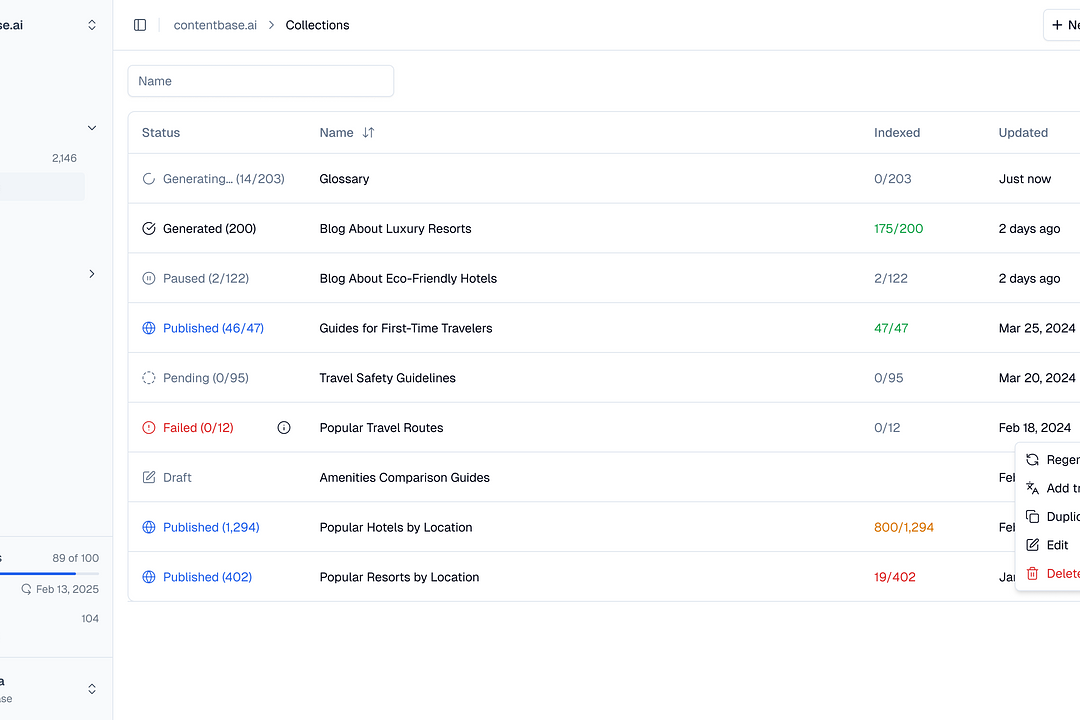Click the Duplicate icon in the context menu
The image size is (1080, 720).
[1032, 516]
